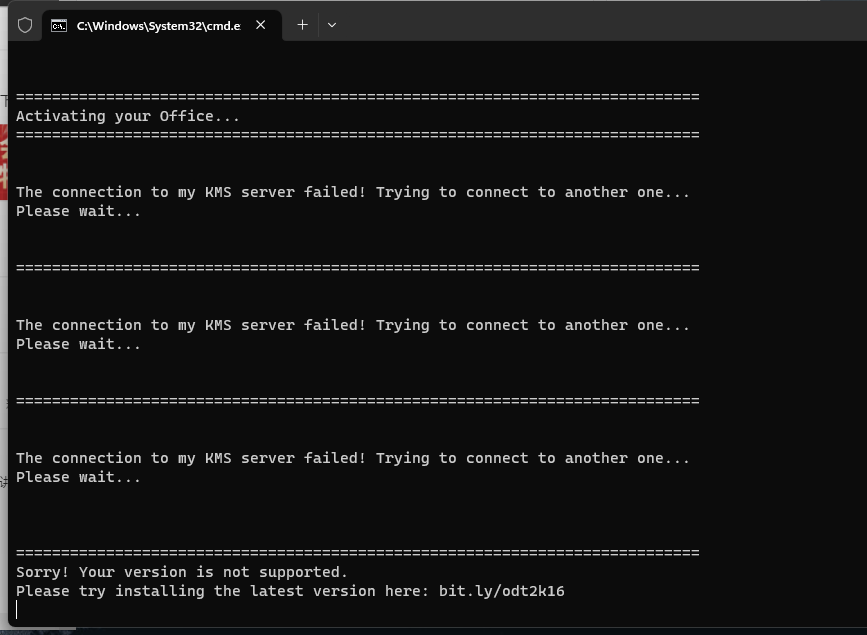Click the last 'Please wait...' line
The image size is (867, 635).
[78, 477]
